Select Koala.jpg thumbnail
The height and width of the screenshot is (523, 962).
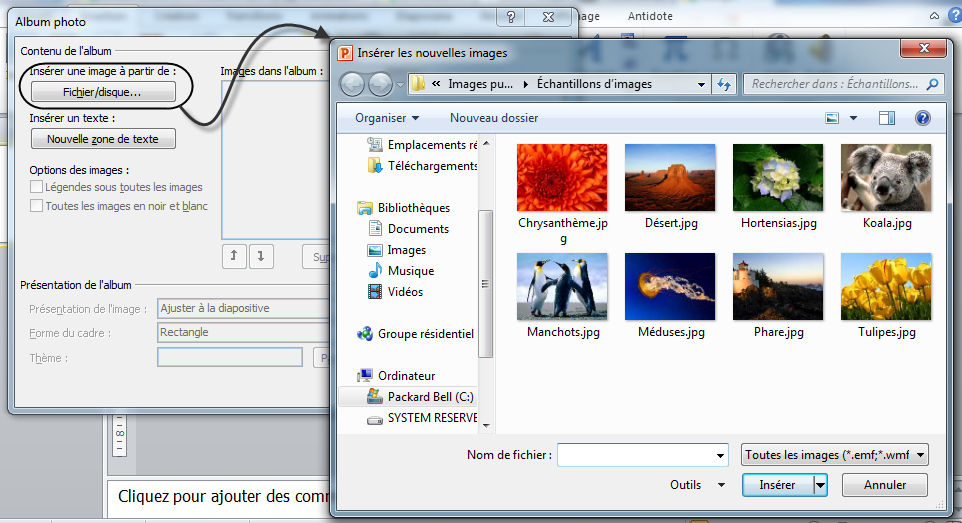[886, 178]
